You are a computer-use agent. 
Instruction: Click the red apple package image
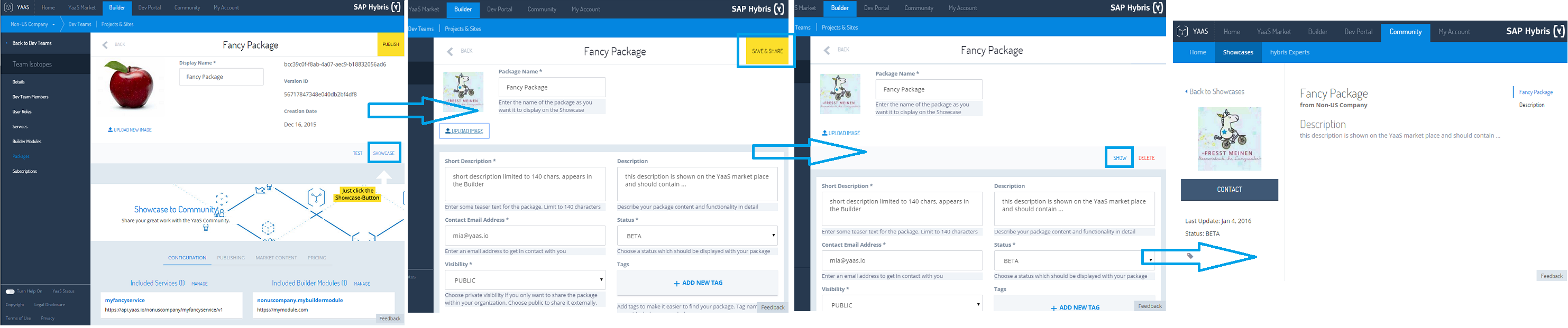[131, 85]
